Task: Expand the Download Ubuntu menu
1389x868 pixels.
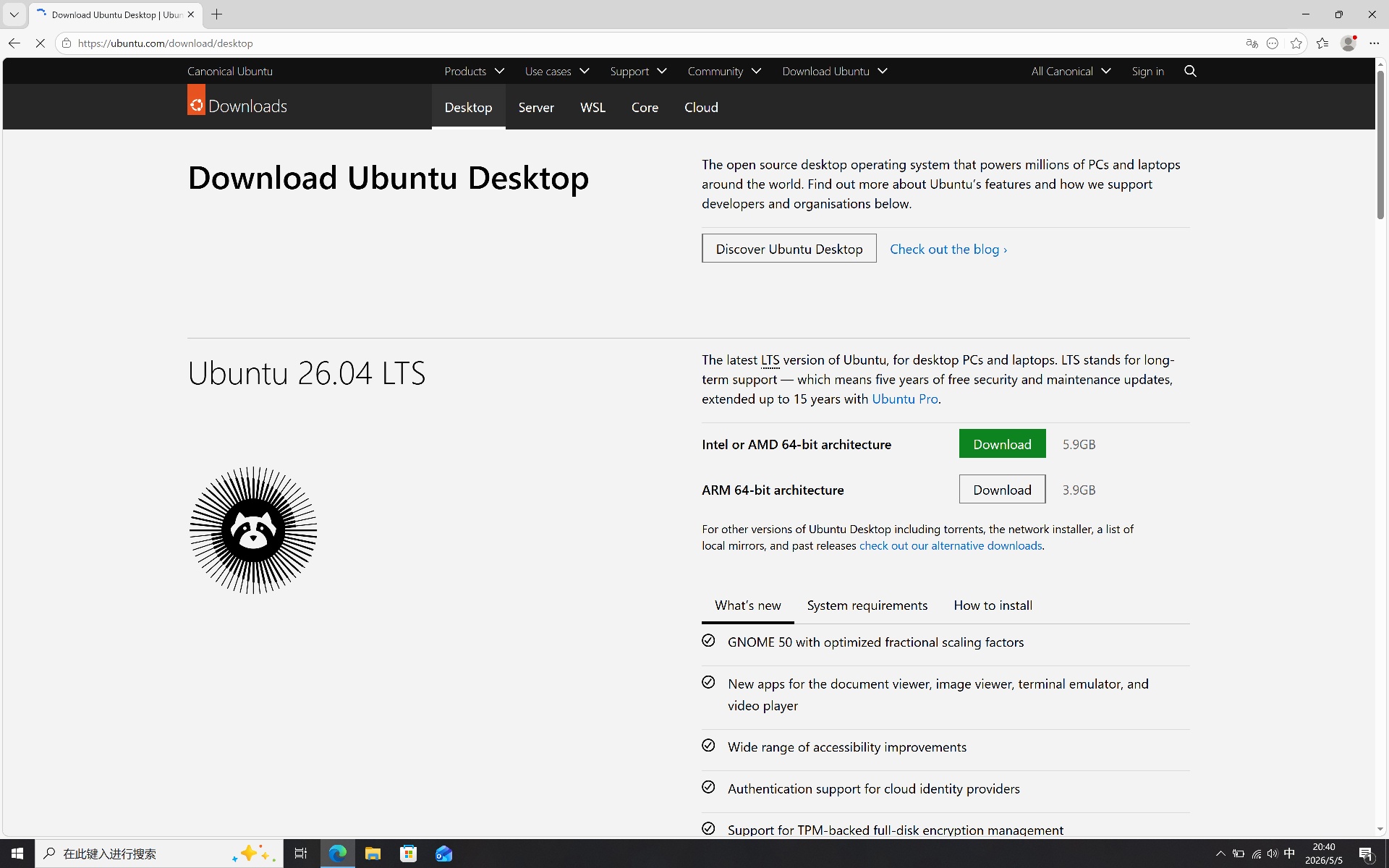Action: point(834,71)
